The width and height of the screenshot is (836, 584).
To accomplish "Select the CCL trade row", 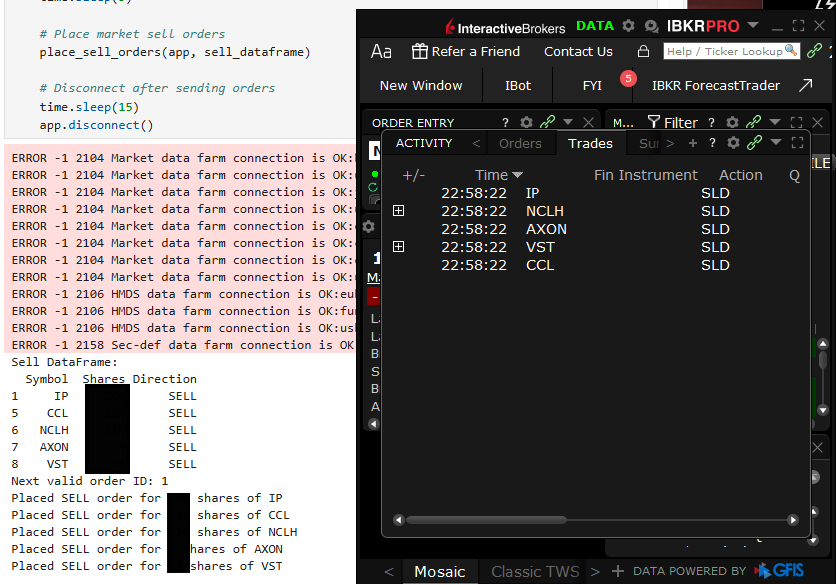I will click(594, 265).
